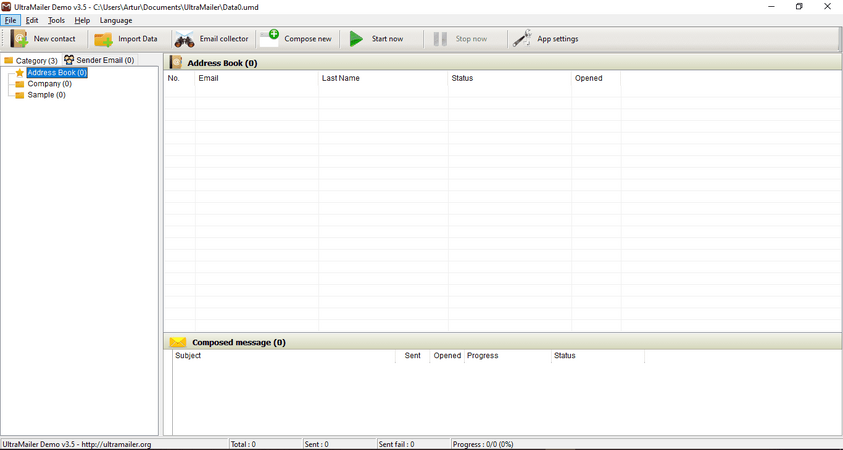Click the Stop now button label
The height and width of the screenshot is (450, 843).
471,39
